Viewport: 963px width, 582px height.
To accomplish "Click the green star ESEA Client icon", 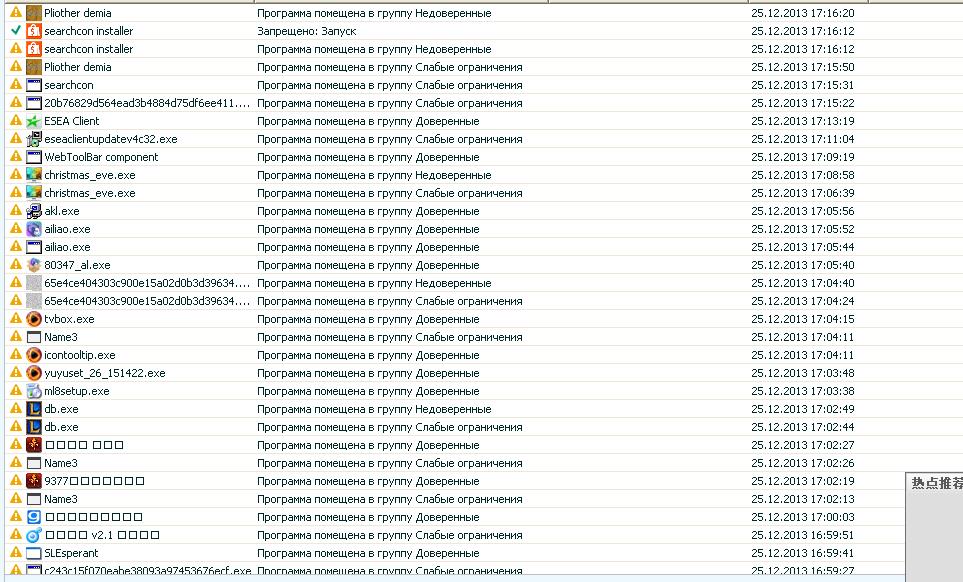I will tap(34, 121).
